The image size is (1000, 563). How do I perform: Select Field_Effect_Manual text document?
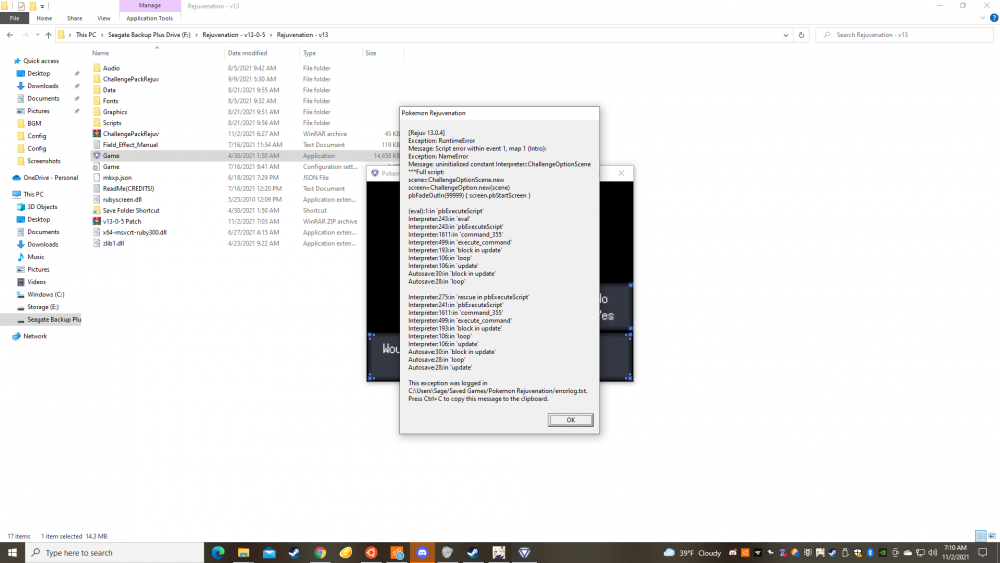[x=130, y=145]
